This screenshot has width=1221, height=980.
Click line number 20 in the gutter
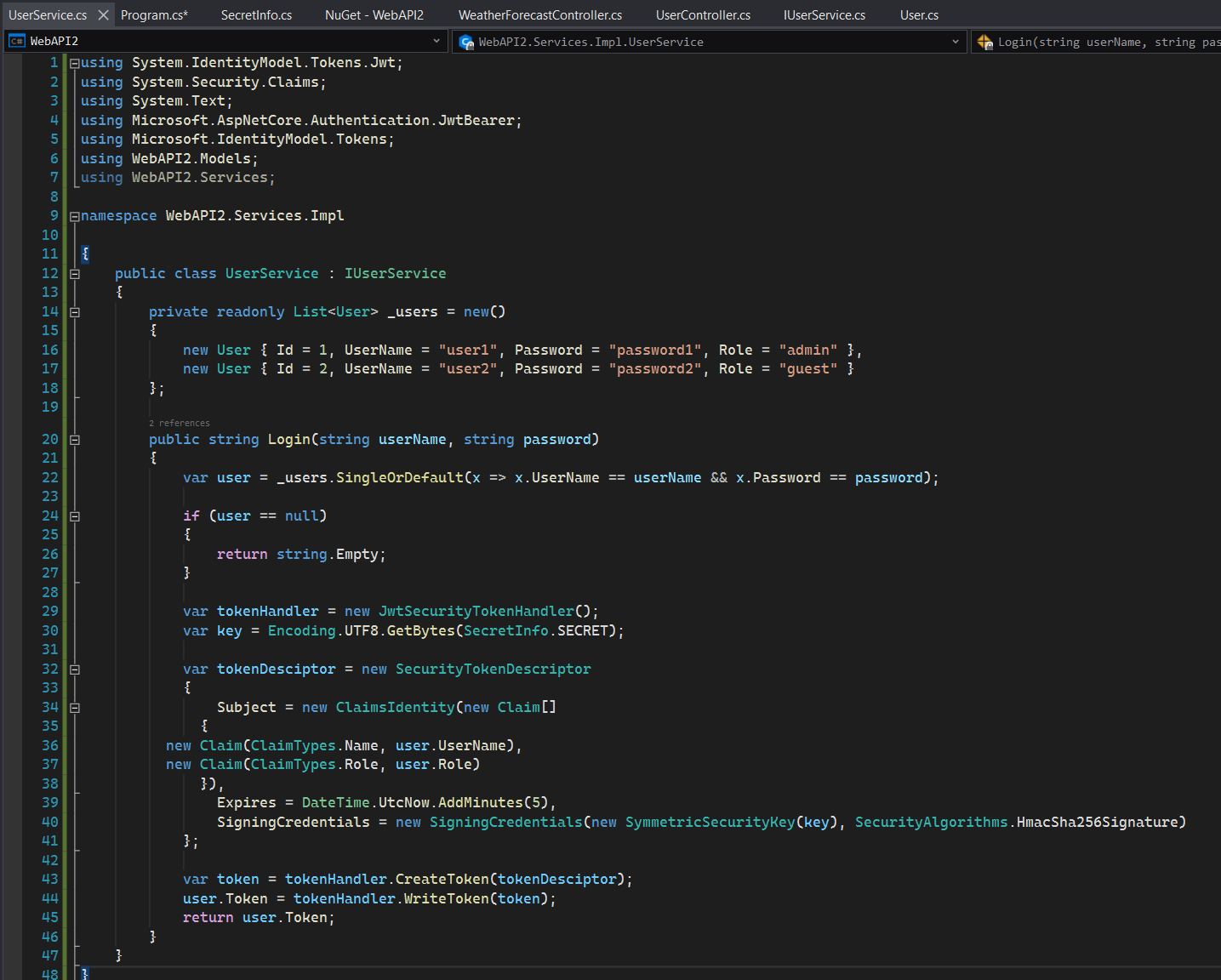50,439
